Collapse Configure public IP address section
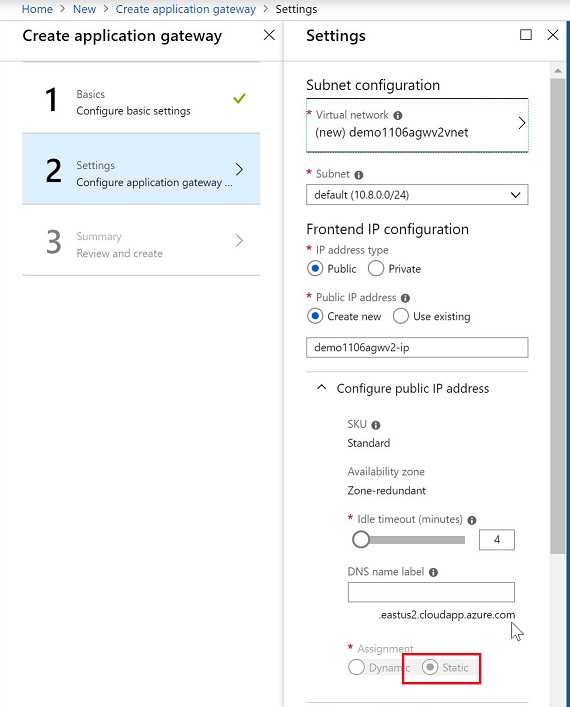 (322, 388)
